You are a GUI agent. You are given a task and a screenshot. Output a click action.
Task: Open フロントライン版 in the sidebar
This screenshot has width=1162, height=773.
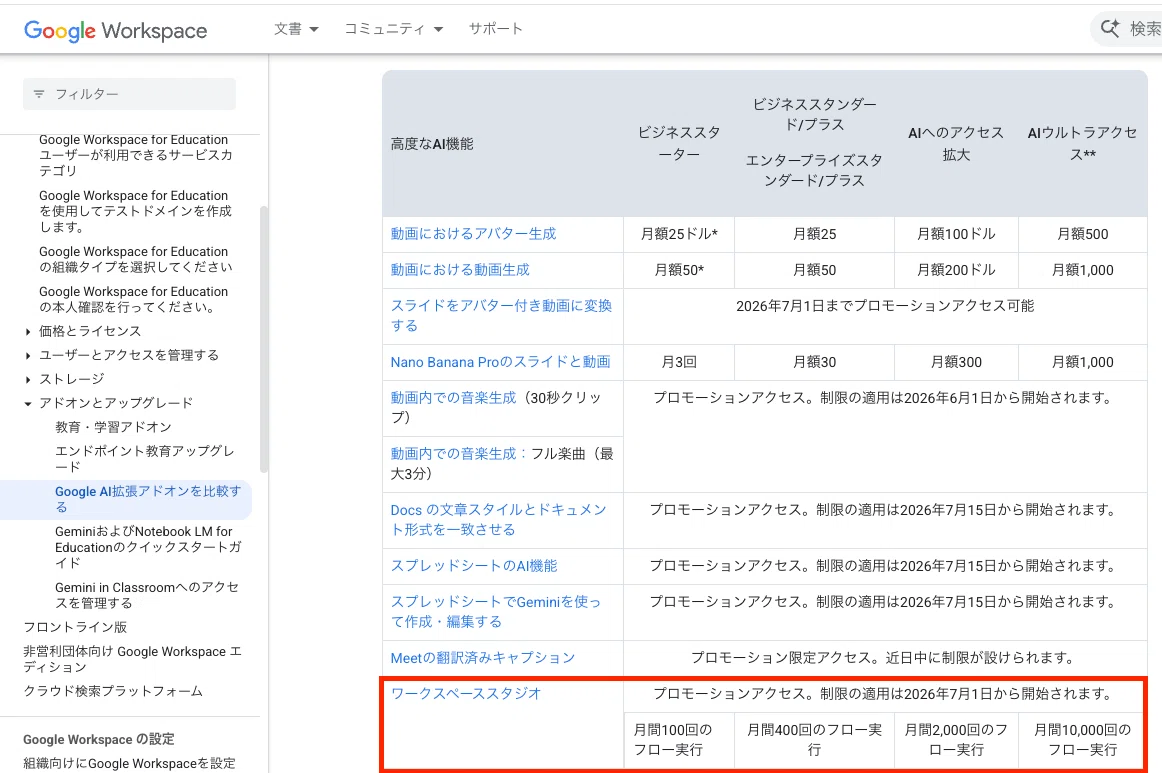(x=76, y=627)
